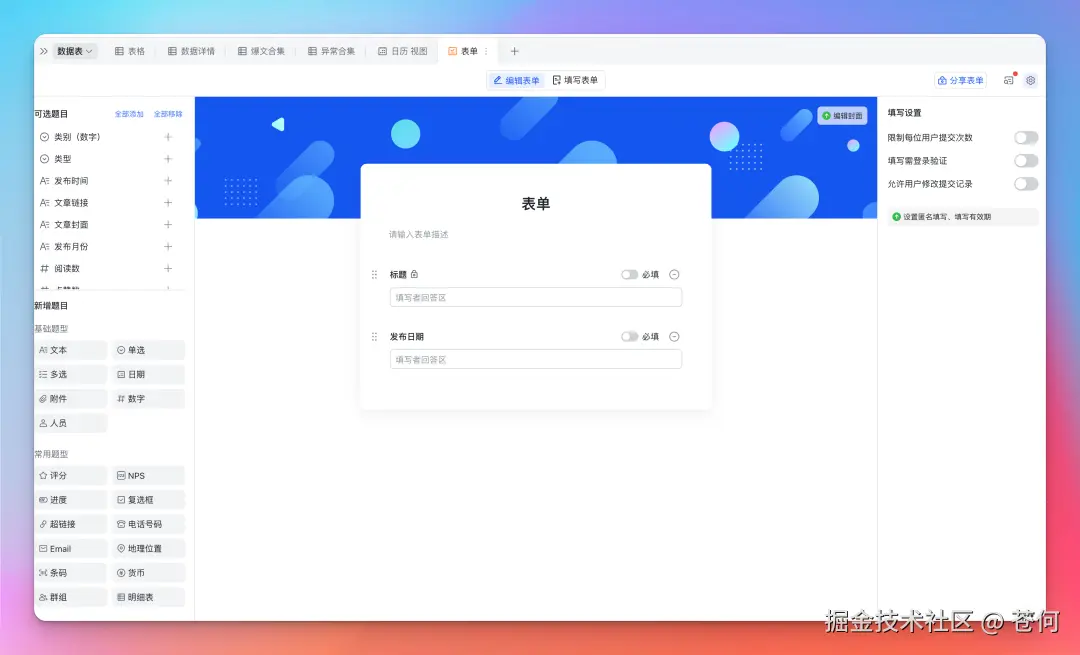
Task: Toggle 必填 for the 标题 question
Action: click(x=629, y=273)
